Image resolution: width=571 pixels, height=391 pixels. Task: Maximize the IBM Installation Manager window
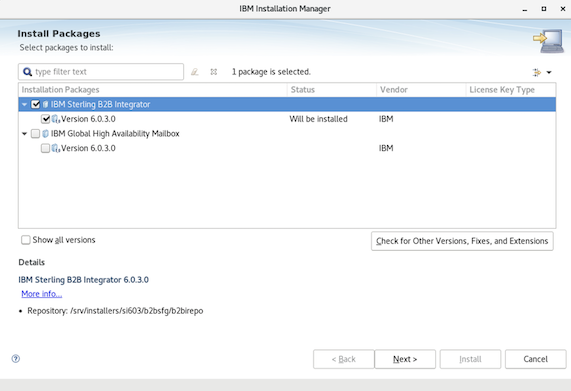(544, 9)
